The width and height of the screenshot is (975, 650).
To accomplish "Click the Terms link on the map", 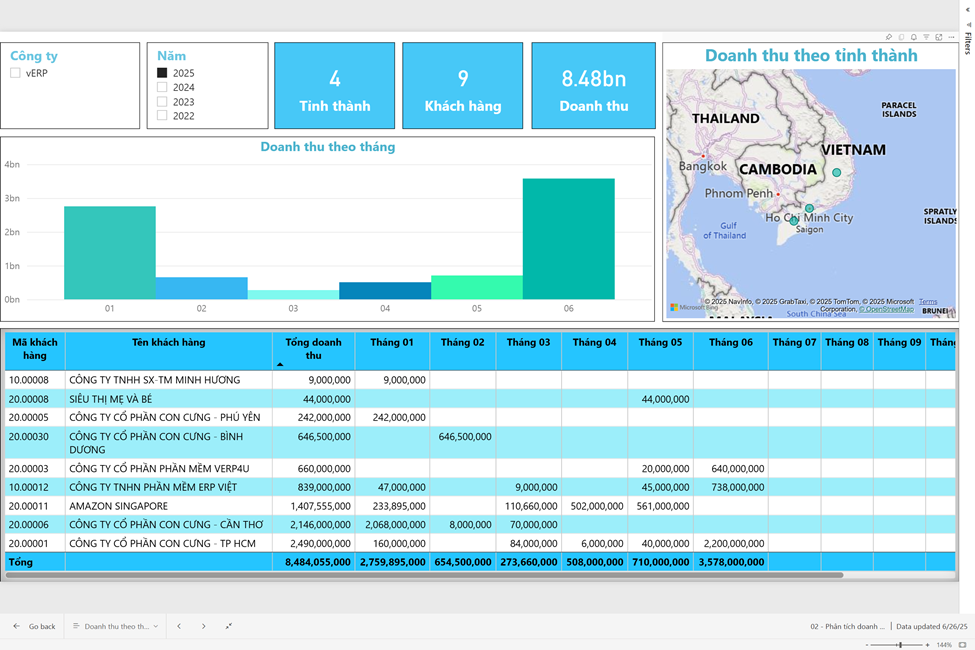I will (x=928, y=301).
